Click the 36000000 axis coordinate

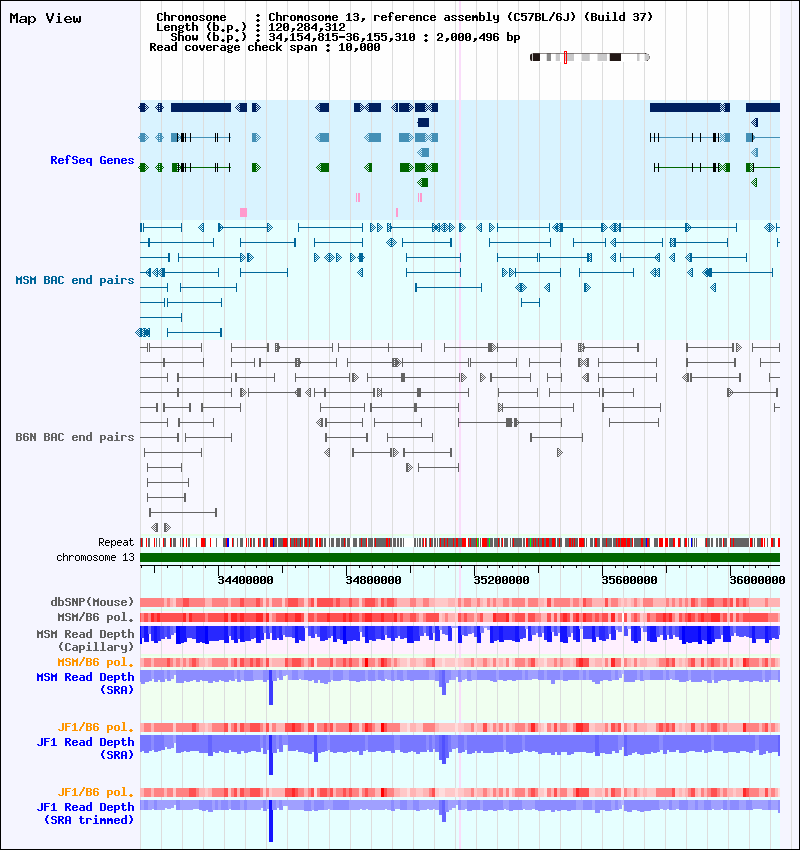[757, 580]
